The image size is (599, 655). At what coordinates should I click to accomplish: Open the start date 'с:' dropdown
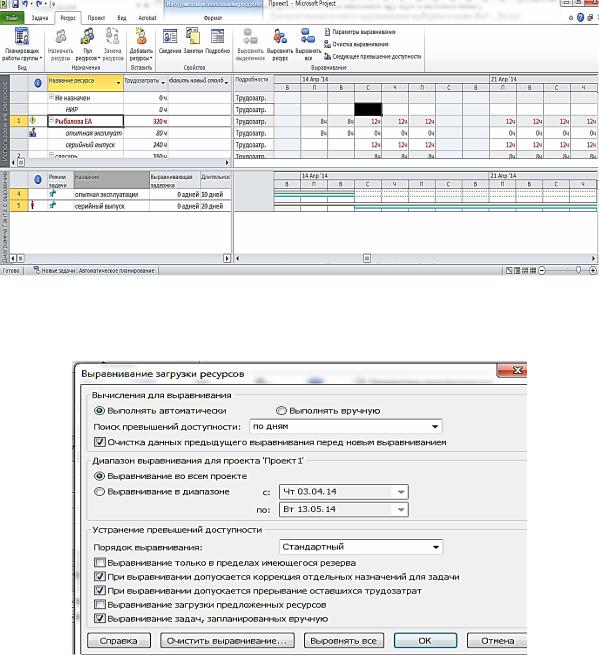pos(401,492)
